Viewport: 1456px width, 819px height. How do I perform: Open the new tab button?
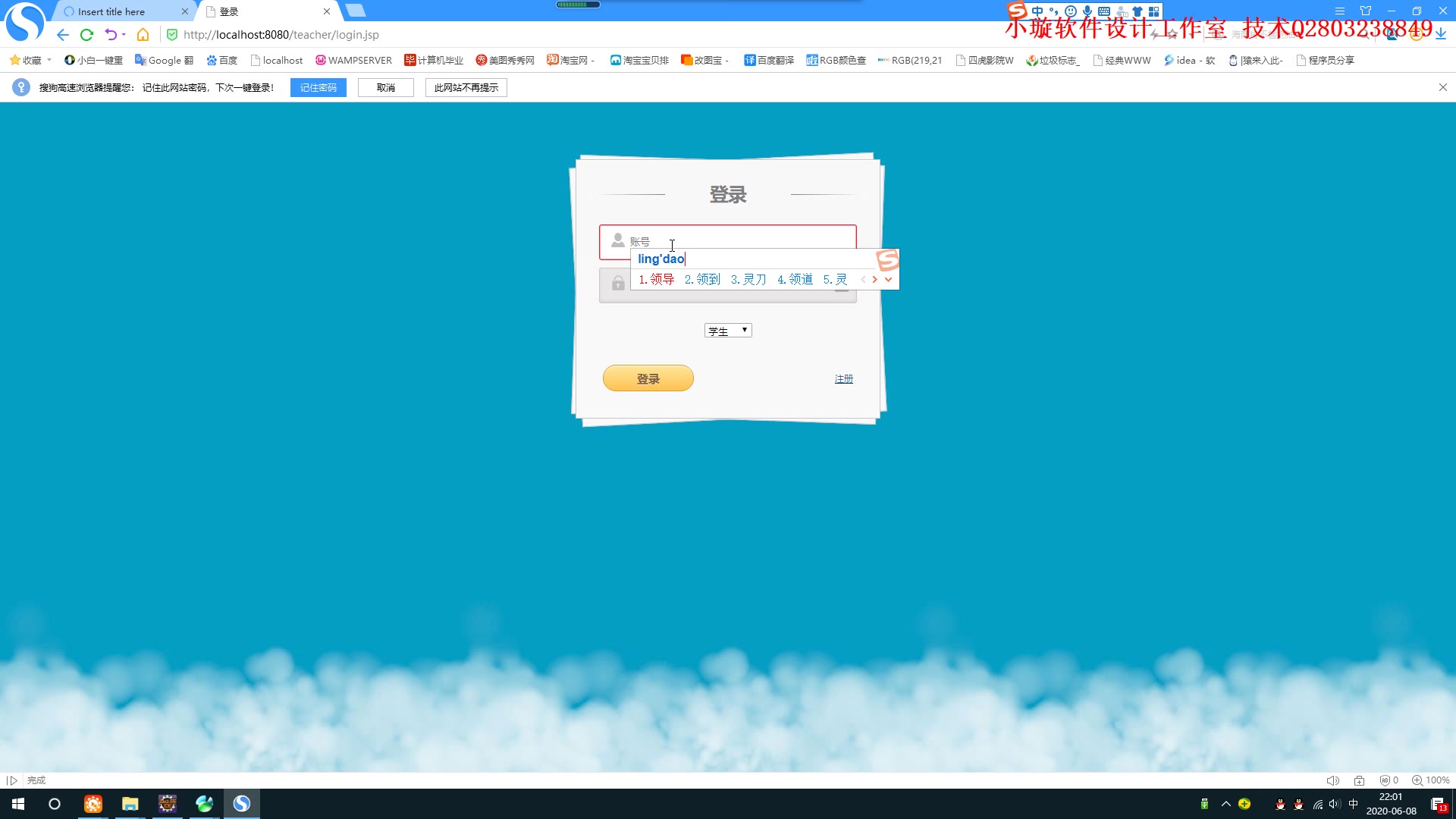tap(355, 11)
